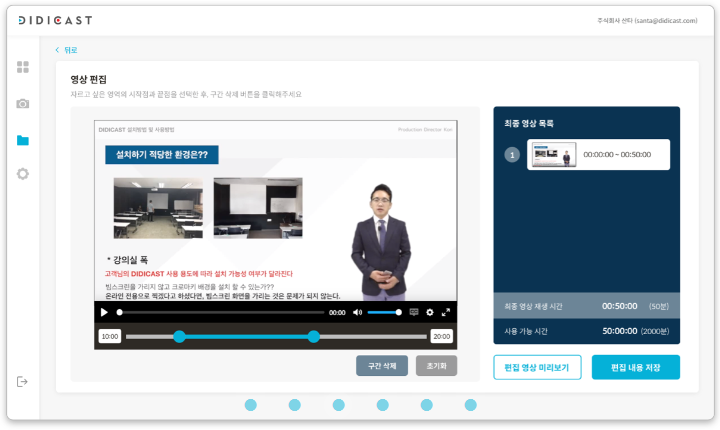The width and height of the screenshot is (720, 430).
Task: Select clip thumbnail in 최종 영상 목록
Action: [x=554, y=154]
